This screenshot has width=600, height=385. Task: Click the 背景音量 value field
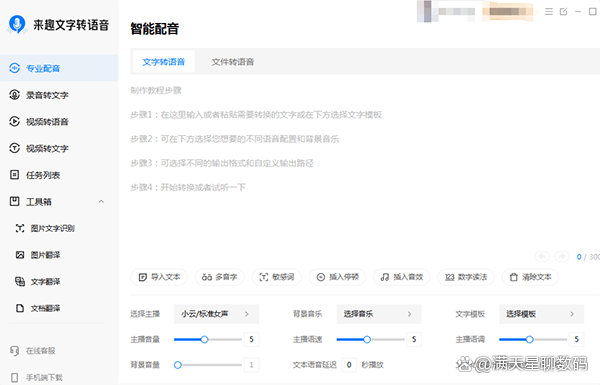(x=251, y=365)
